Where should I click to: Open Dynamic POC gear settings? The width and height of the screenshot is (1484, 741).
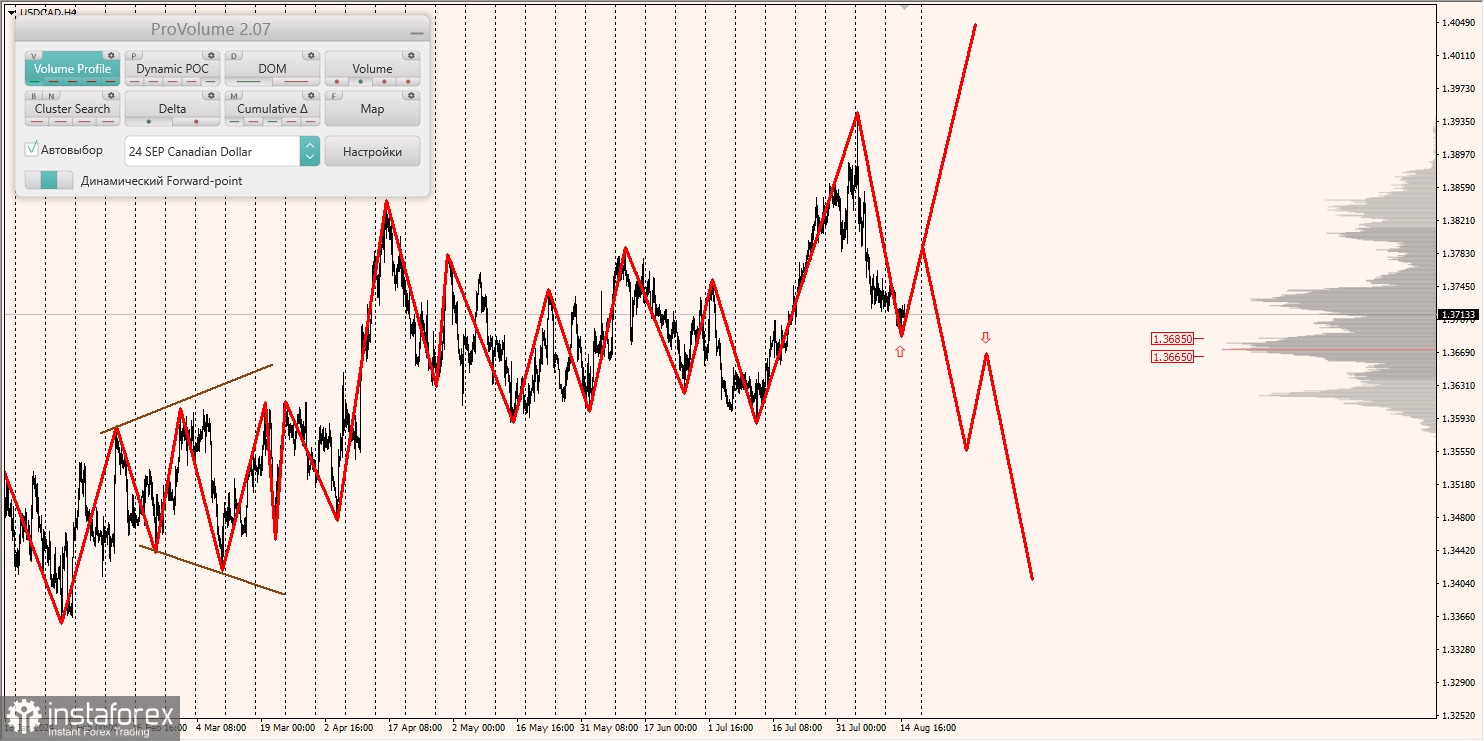pyautogui.click(x=211, y=55)
